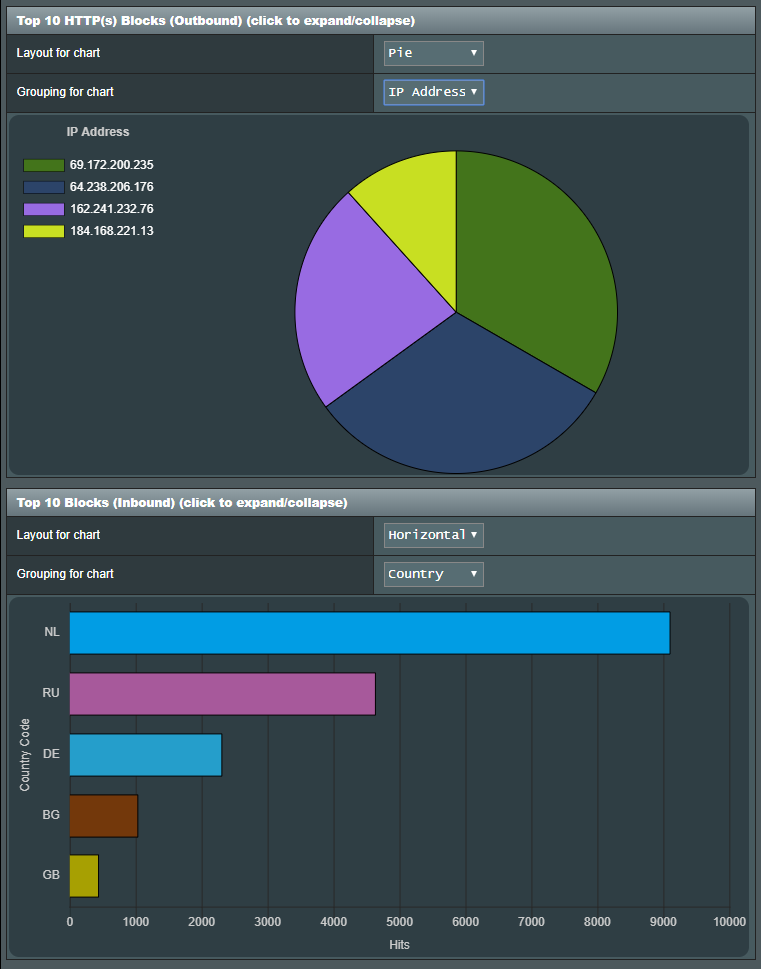
Task: Click the DE country code axis label
Action: pos(51,754)
